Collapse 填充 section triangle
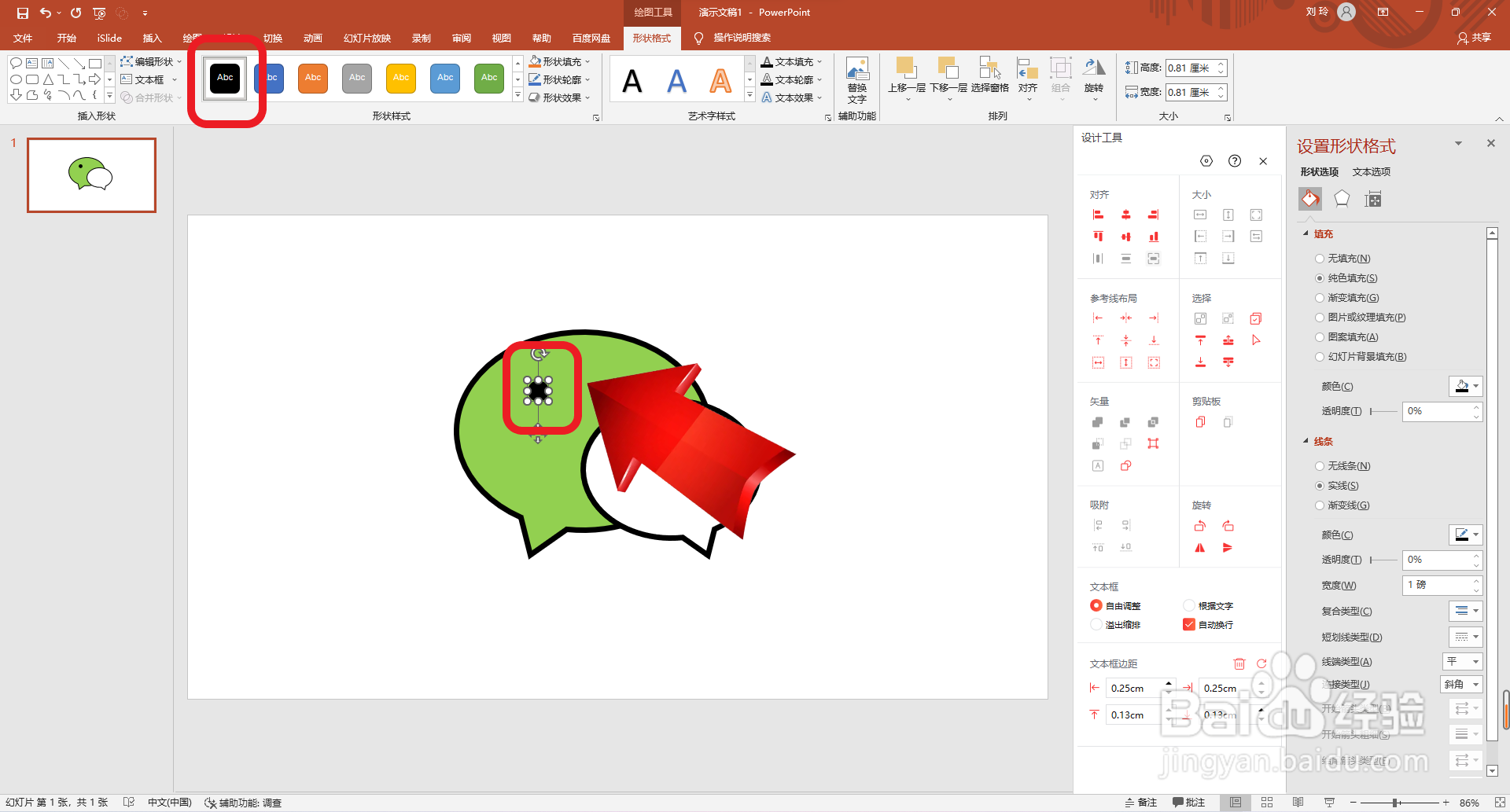The image size is (1510, 812). pyautogui.click(x=1306, y=233)
